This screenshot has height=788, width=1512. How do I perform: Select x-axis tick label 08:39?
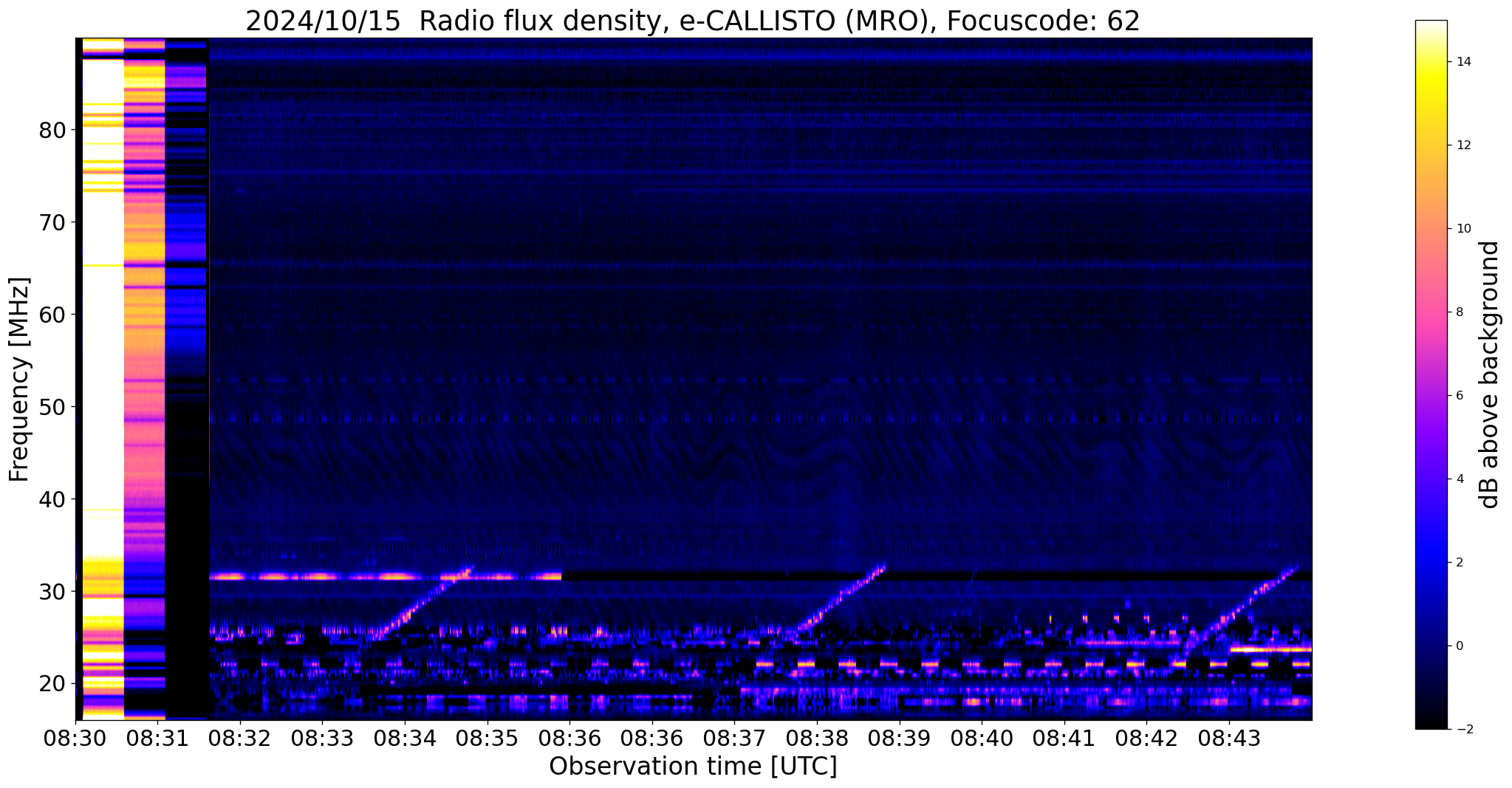tap(900, 739)
